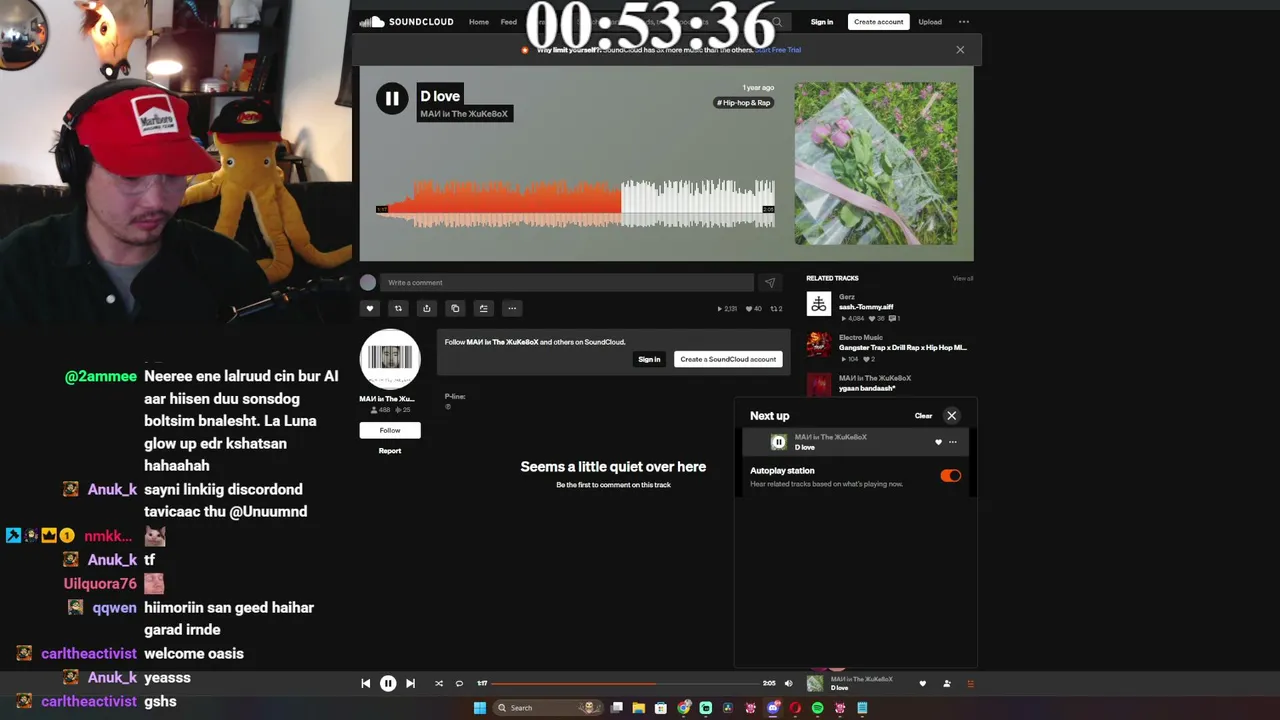Close the Next up panel
This screenshot has width=1280, height=720.
coord(952,416)
